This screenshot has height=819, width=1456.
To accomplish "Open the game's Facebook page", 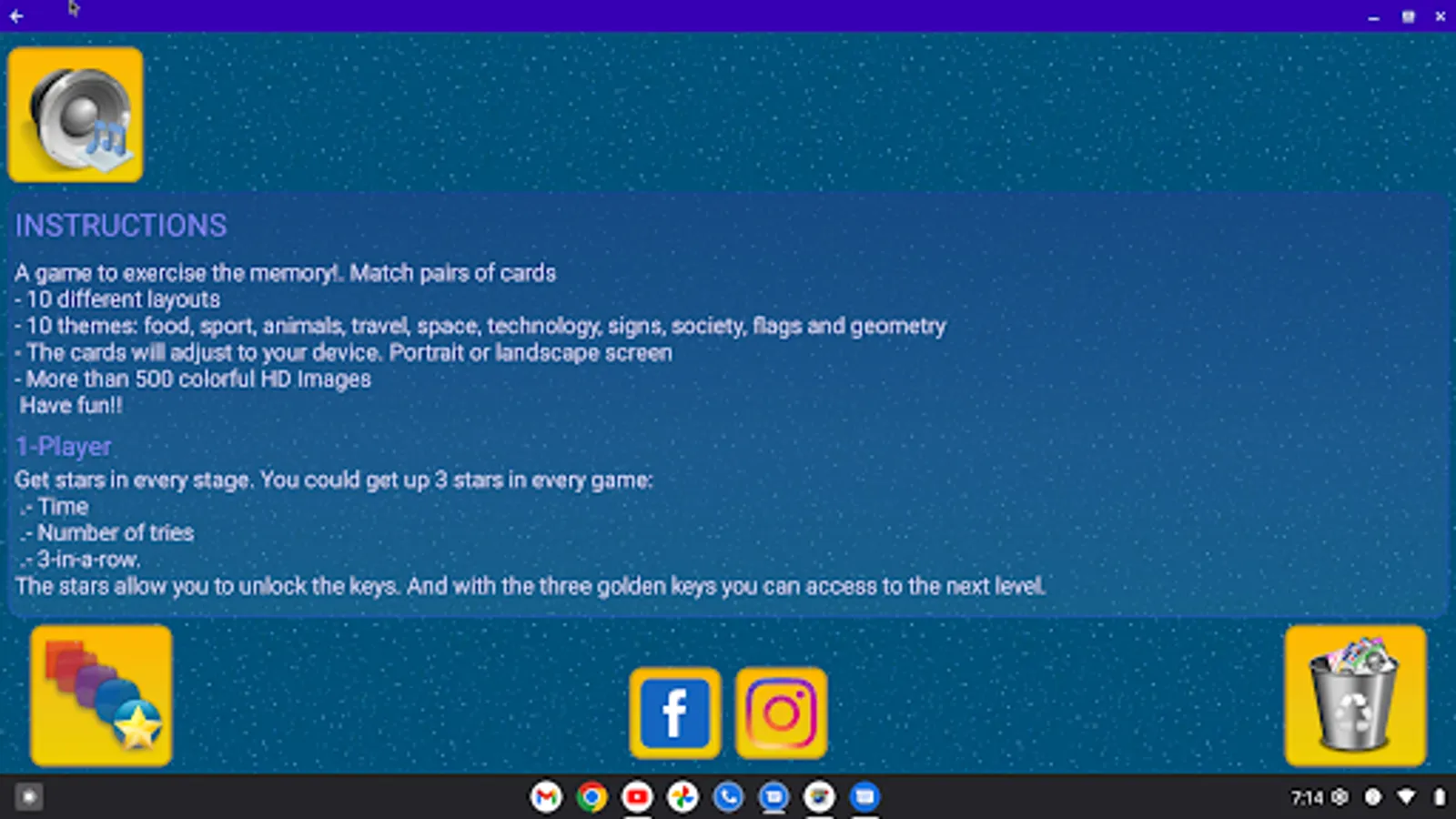I will tap(674, 713).
